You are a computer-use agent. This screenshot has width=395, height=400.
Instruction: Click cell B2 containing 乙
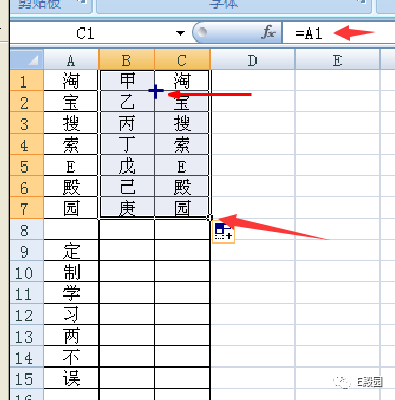click(x=127, y=102)
